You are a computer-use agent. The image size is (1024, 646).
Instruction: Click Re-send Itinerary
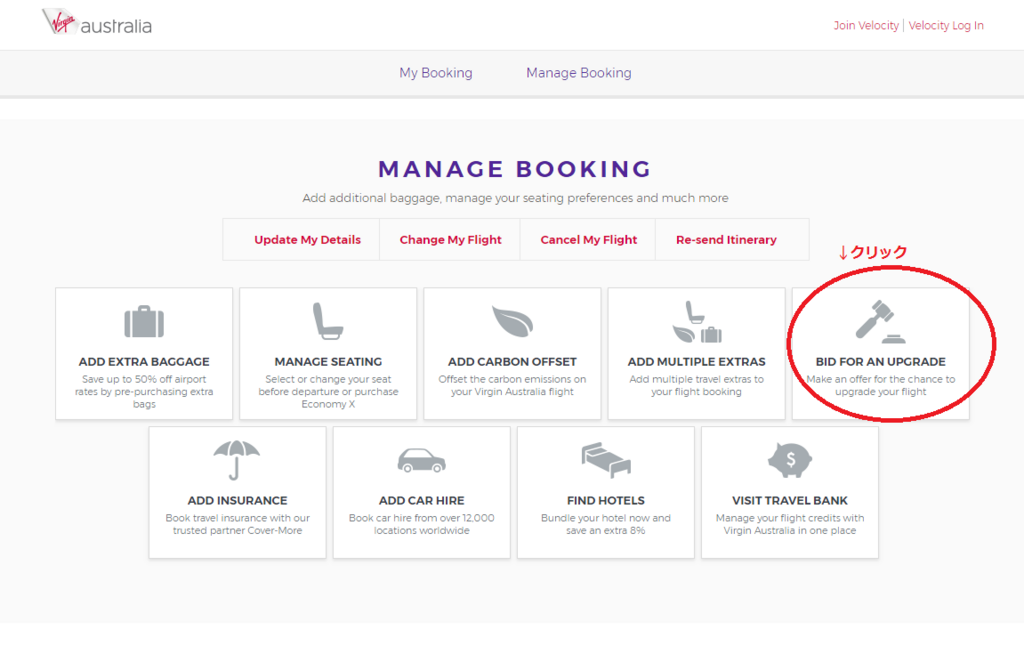pos(726,240)
